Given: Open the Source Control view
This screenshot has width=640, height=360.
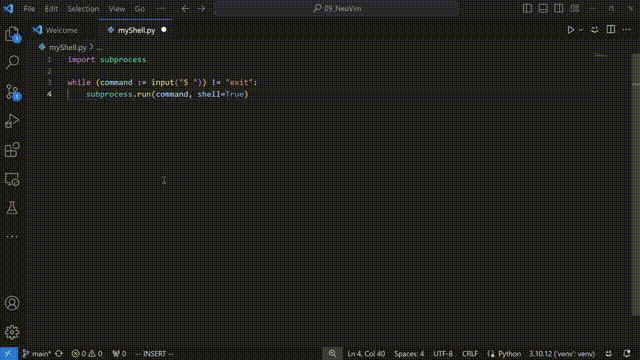Looking at the screenshot, I should tap(12, 92).
